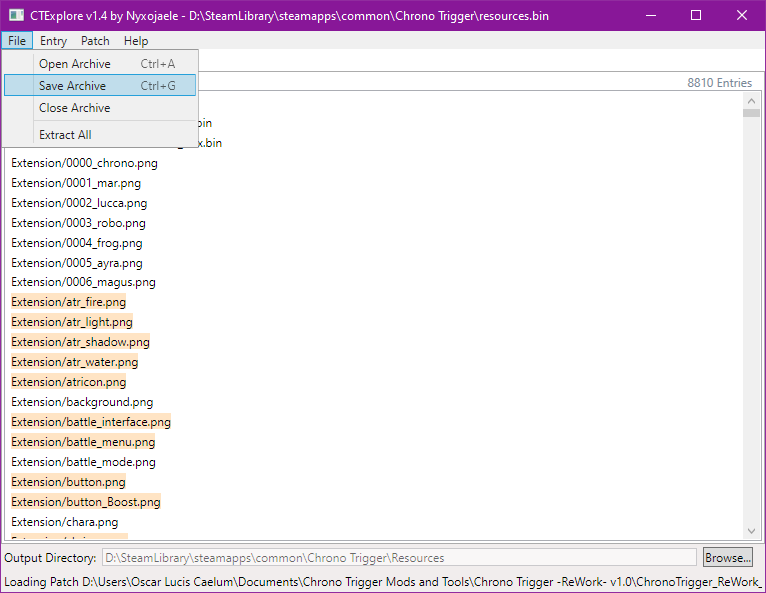Select Extension/battle_mode.png entry
This screenshot has width=766, height=593.
coord(84,462)
